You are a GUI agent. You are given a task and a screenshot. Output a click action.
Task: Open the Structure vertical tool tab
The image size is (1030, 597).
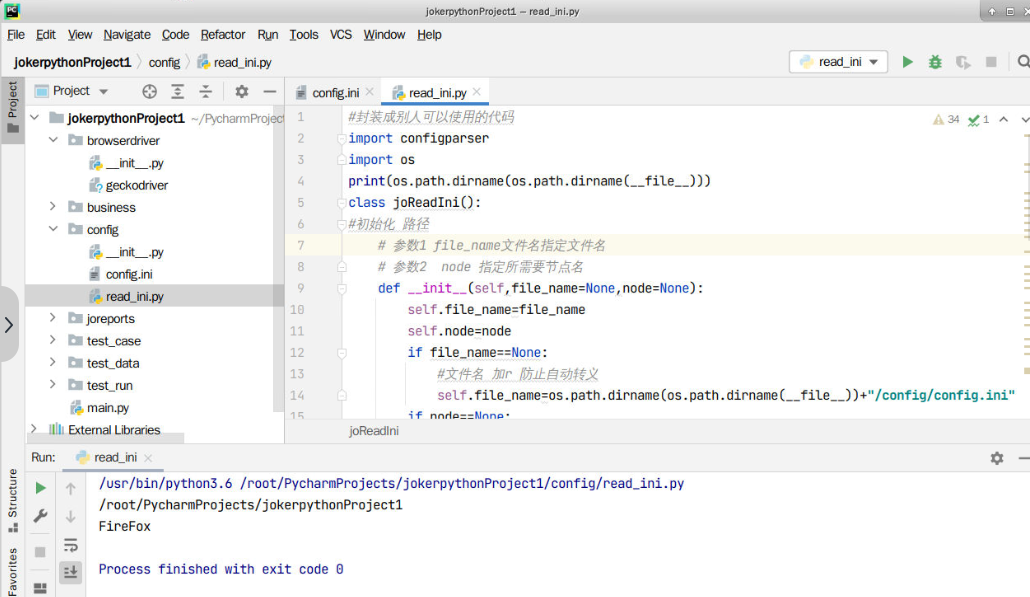[12, 500]
